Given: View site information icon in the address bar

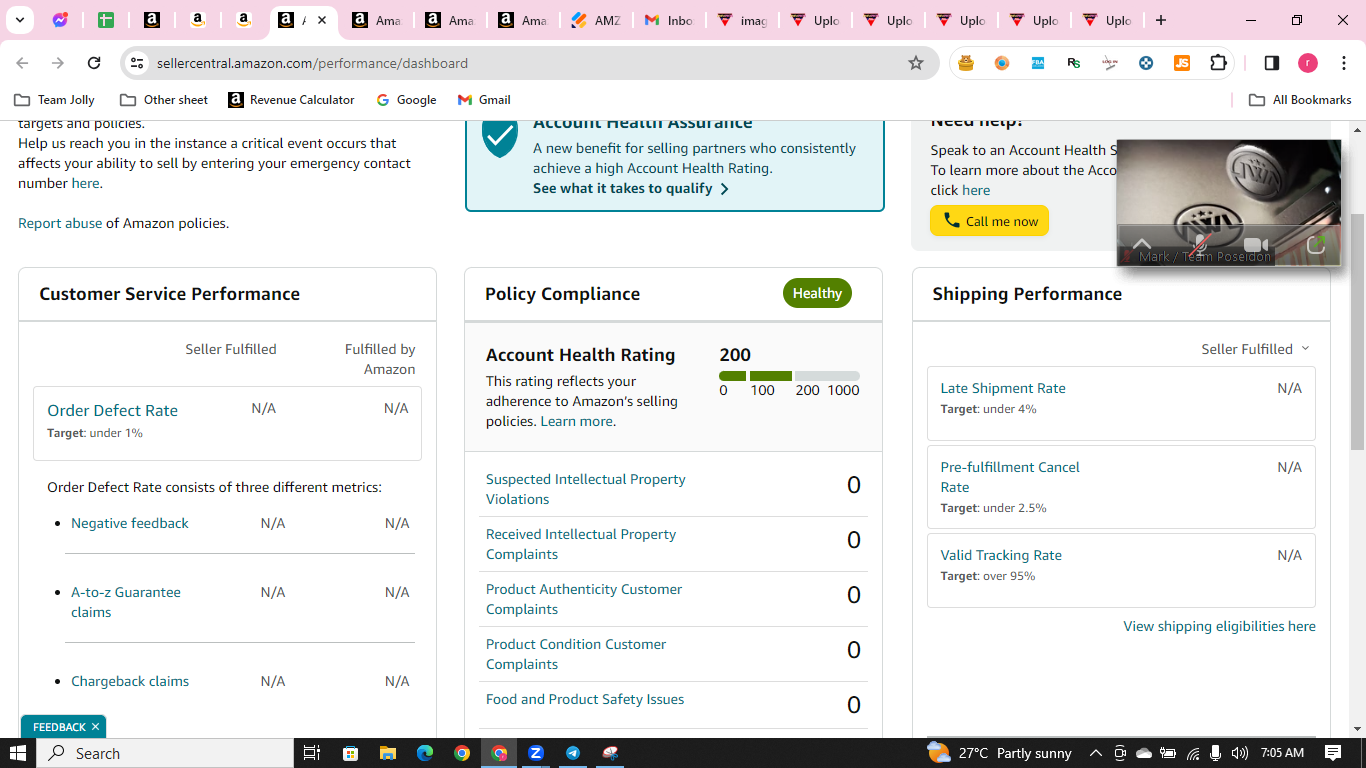Looking at the screenshot, I should click(137, 63).
